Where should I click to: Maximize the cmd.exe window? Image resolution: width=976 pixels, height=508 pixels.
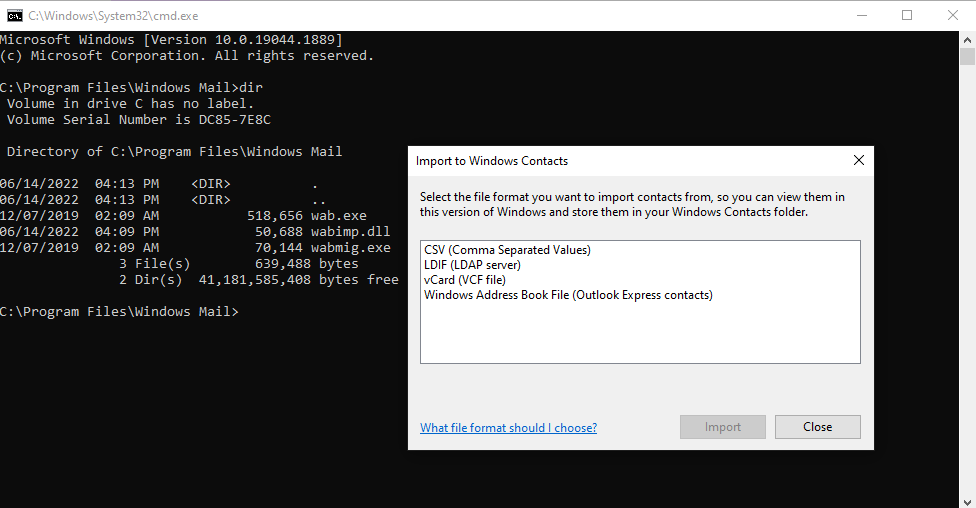coord(907,15)
